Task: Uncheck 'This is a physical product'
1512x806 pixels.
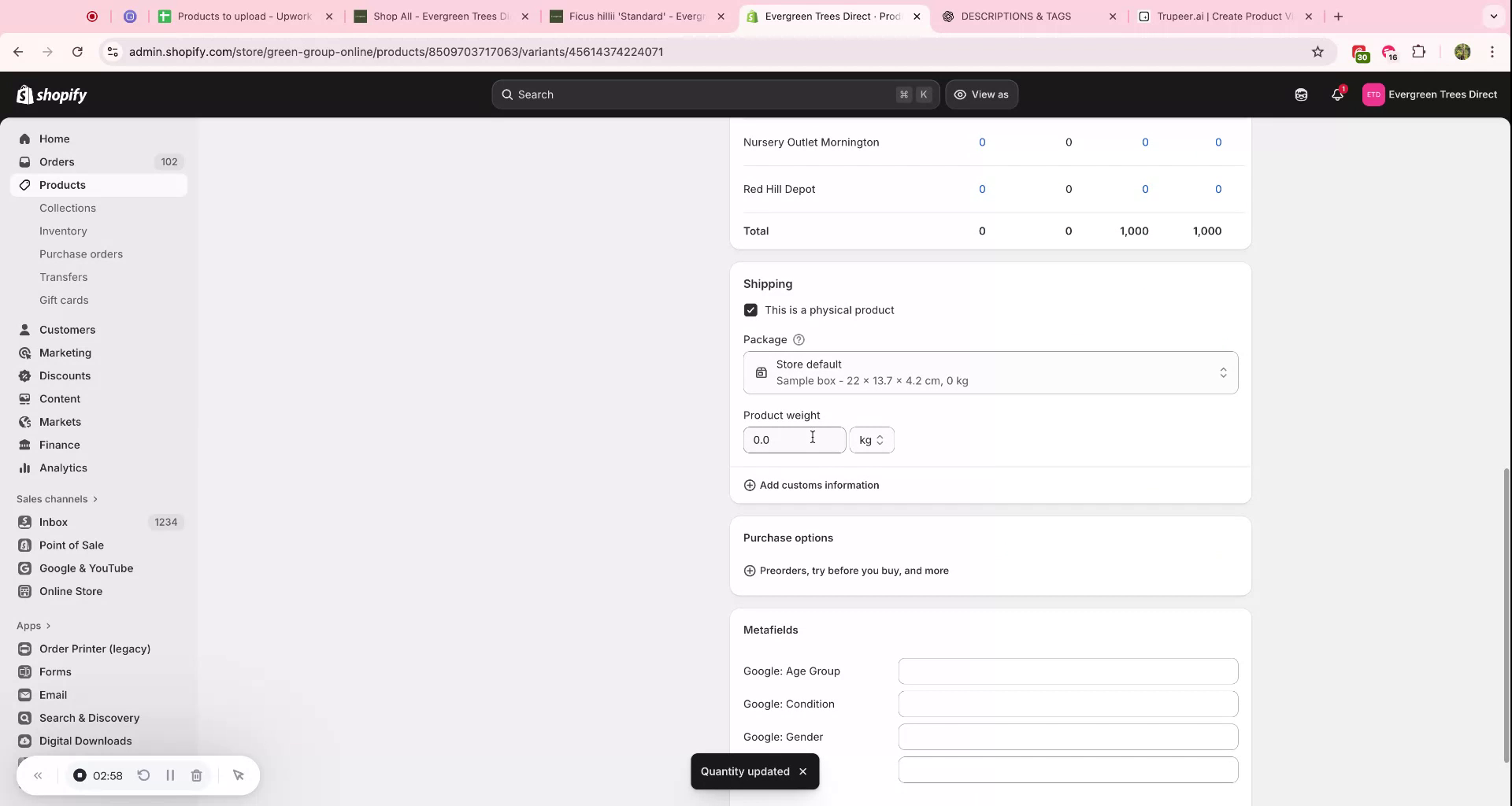Action: (x=750, y=309)
